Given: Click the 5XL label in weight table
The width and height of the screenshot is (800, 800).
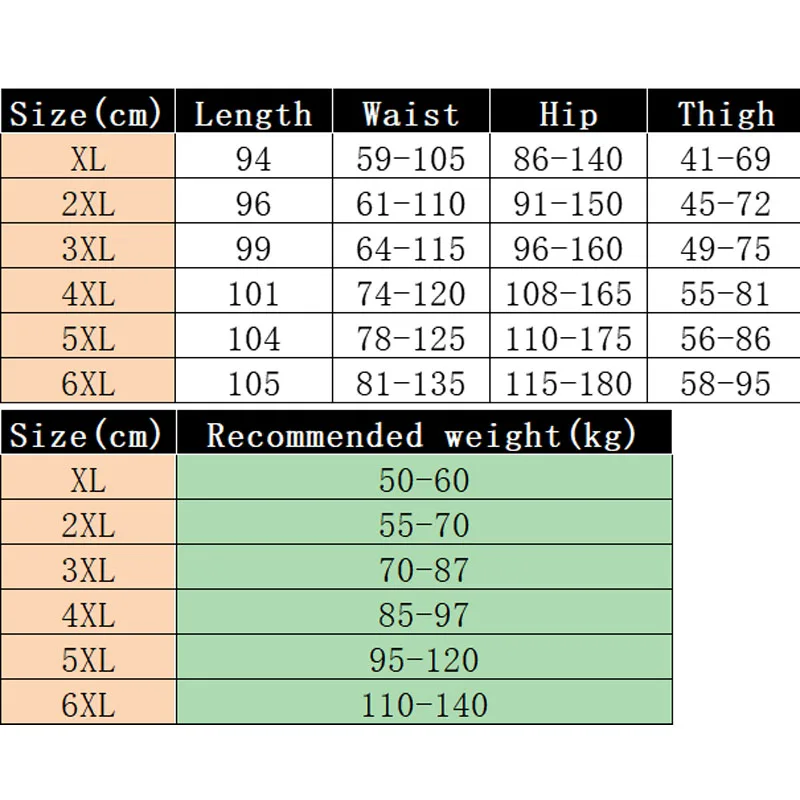Looking at the screenshot, I should (88, 657).
